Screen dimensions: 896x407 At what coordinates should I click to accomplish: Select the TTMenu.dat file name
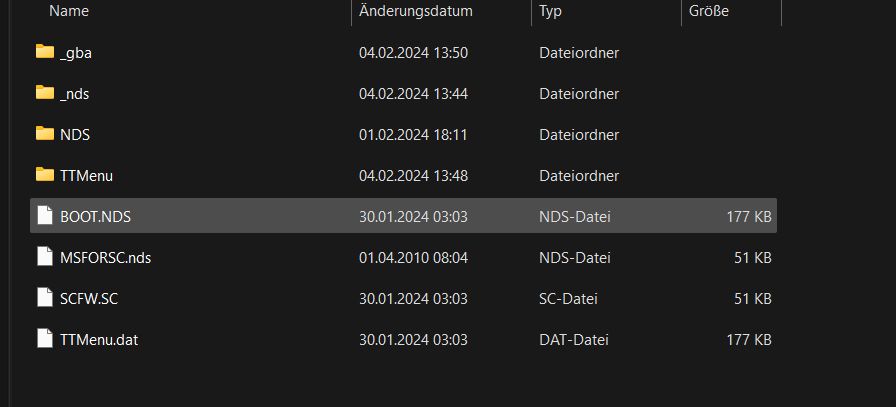point(99,340)
